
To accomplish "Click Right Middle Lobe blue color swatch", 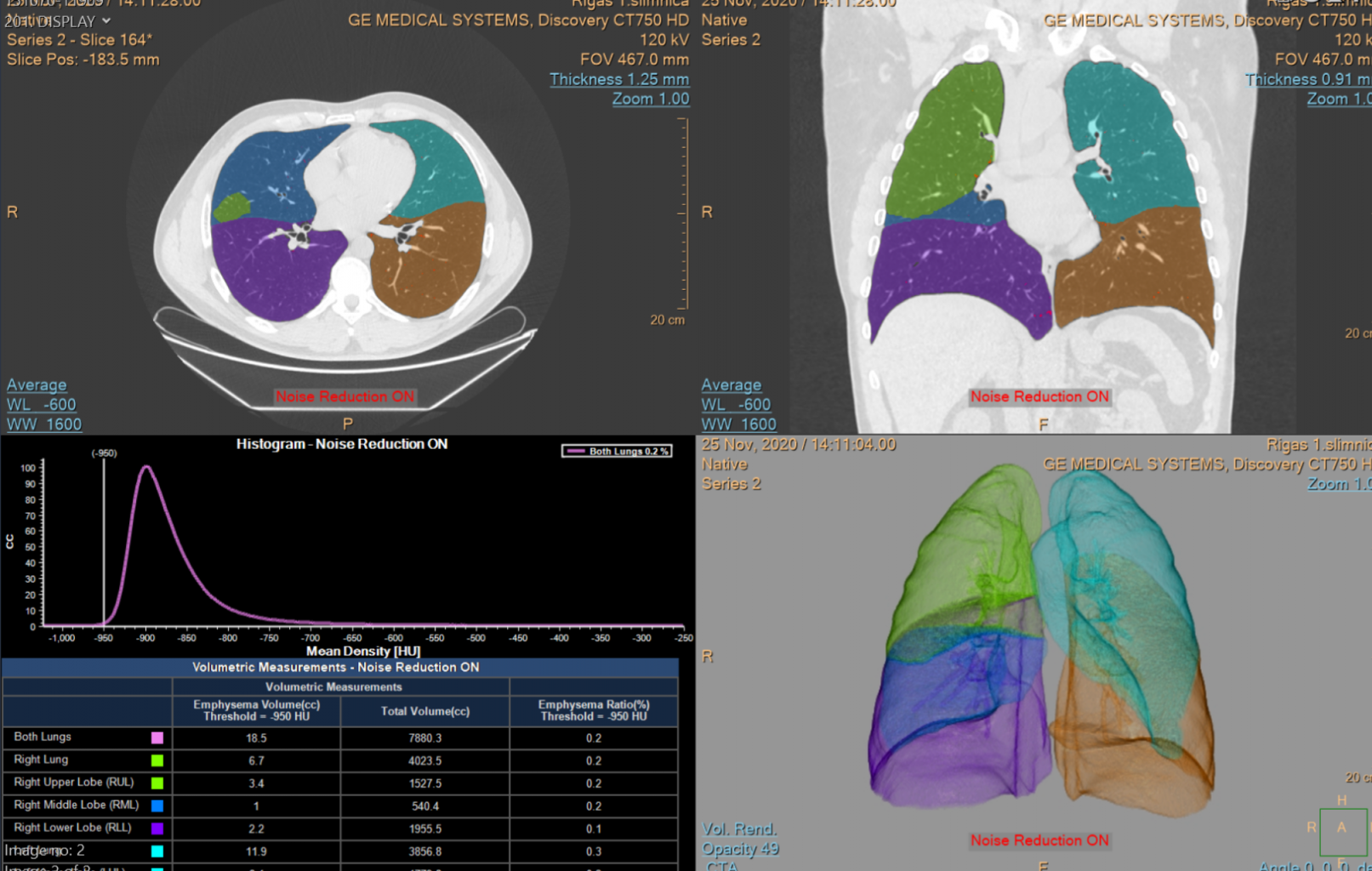I will pyautogui.click(x=157, y=806).
